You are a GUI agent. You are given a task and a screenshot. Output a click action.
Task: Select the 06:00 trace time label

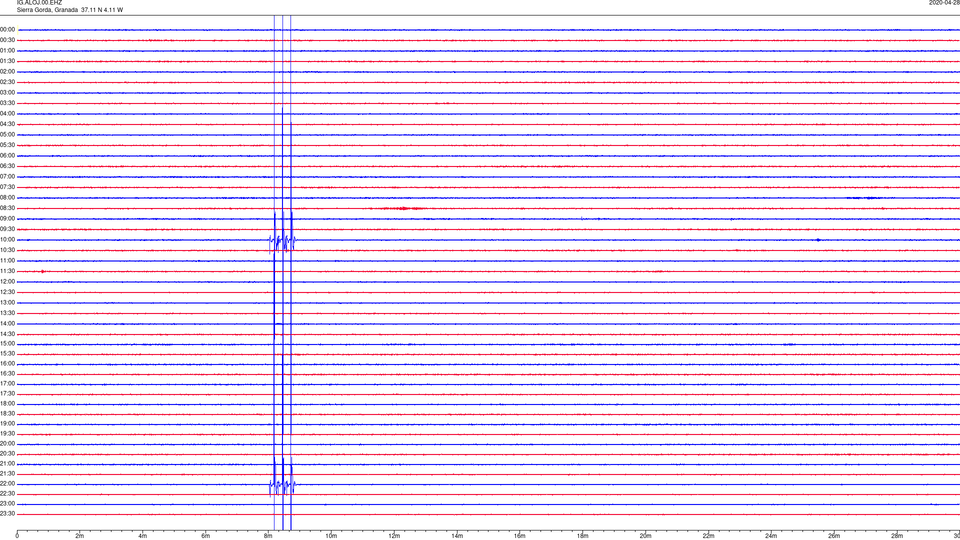click(x=7, y=156)
